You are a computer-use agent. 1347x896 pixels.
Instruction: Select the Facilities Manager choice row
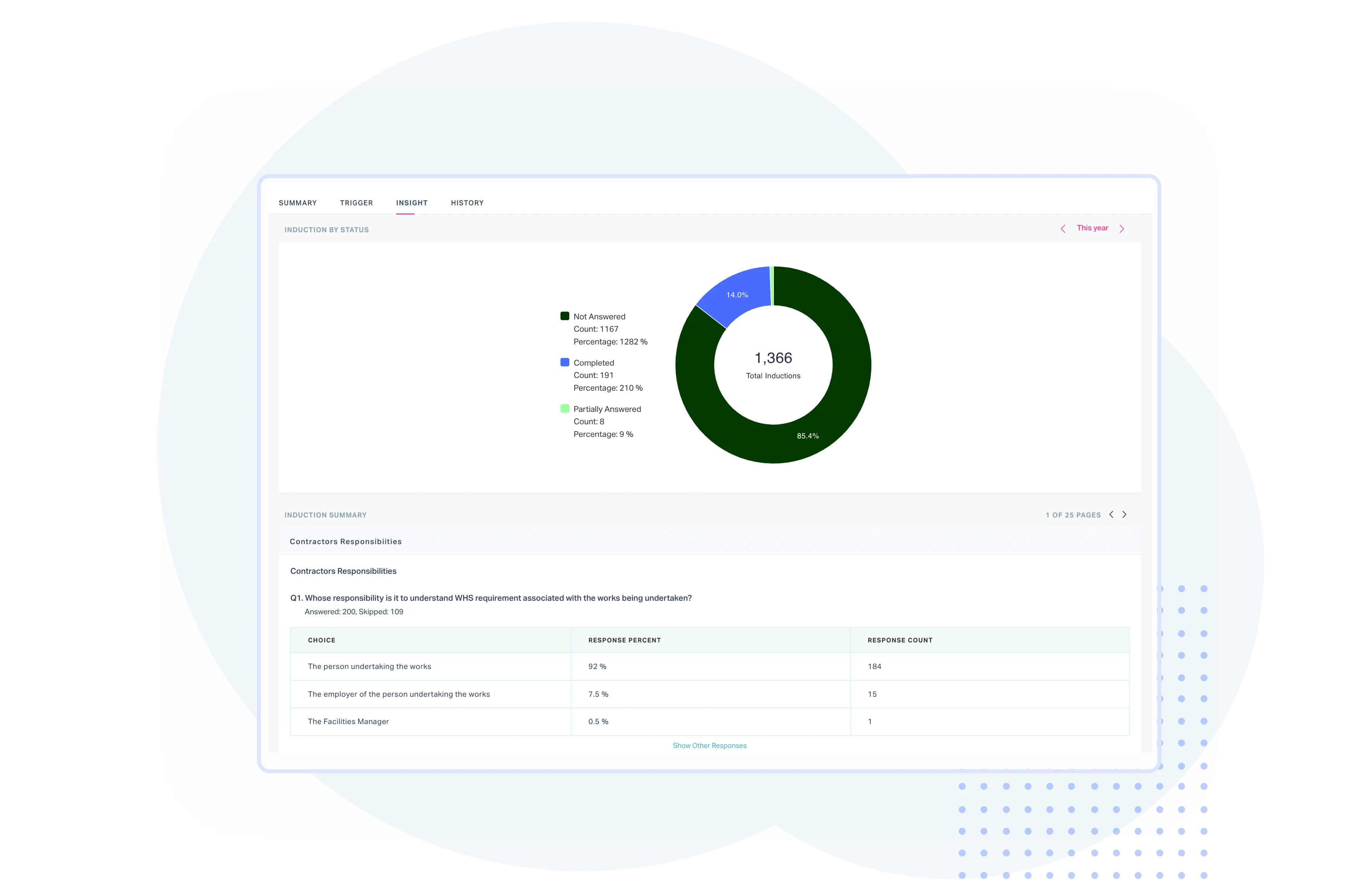tap(348, 722)
